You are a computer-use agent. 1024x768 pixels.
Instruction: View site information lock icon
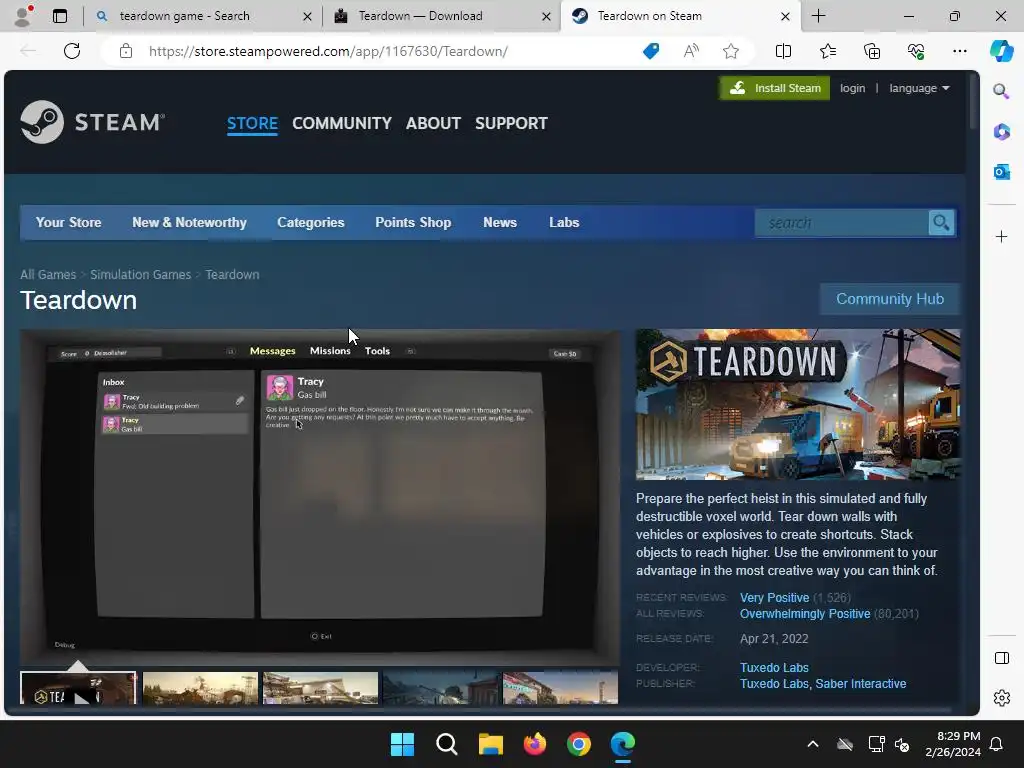pyautogui.click(x=126, y=51)
